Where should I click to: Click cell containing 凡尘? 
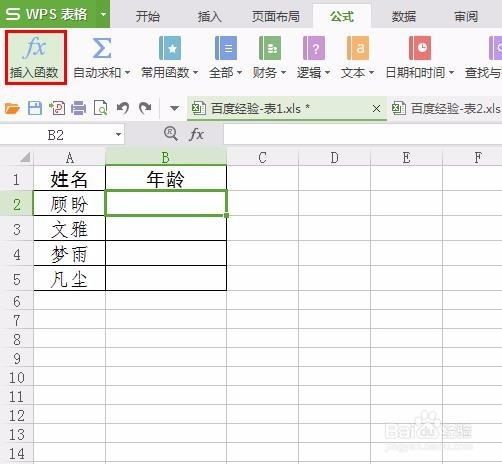click(69, 278)
